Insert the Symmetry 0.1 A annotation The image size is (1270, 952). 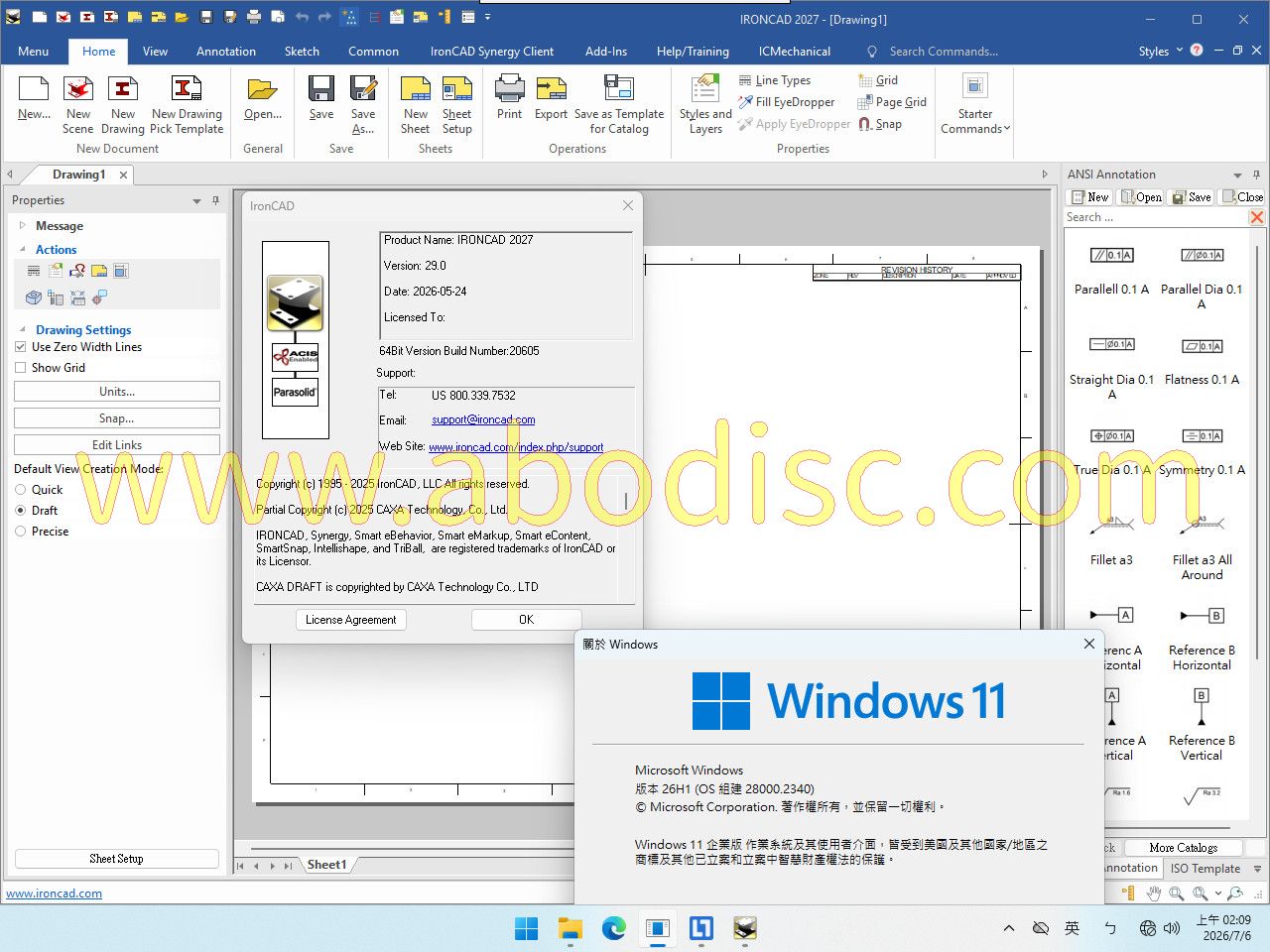coord(1202,451)
